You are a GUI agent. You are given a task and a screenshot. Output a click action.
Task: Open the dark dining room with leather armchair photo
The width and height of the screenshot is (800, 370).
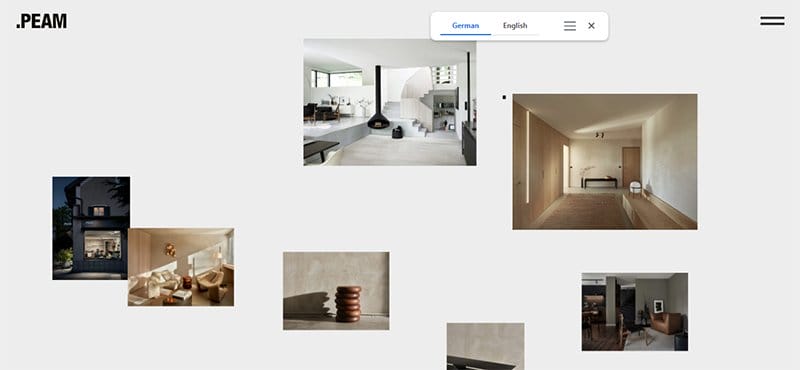click(x=635, y=311)
